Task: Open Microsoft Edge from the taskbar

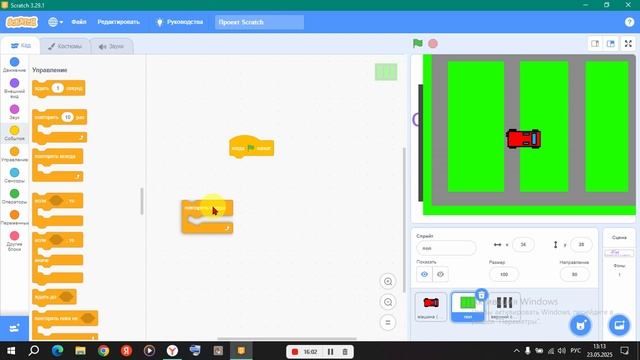Action: 57,351
